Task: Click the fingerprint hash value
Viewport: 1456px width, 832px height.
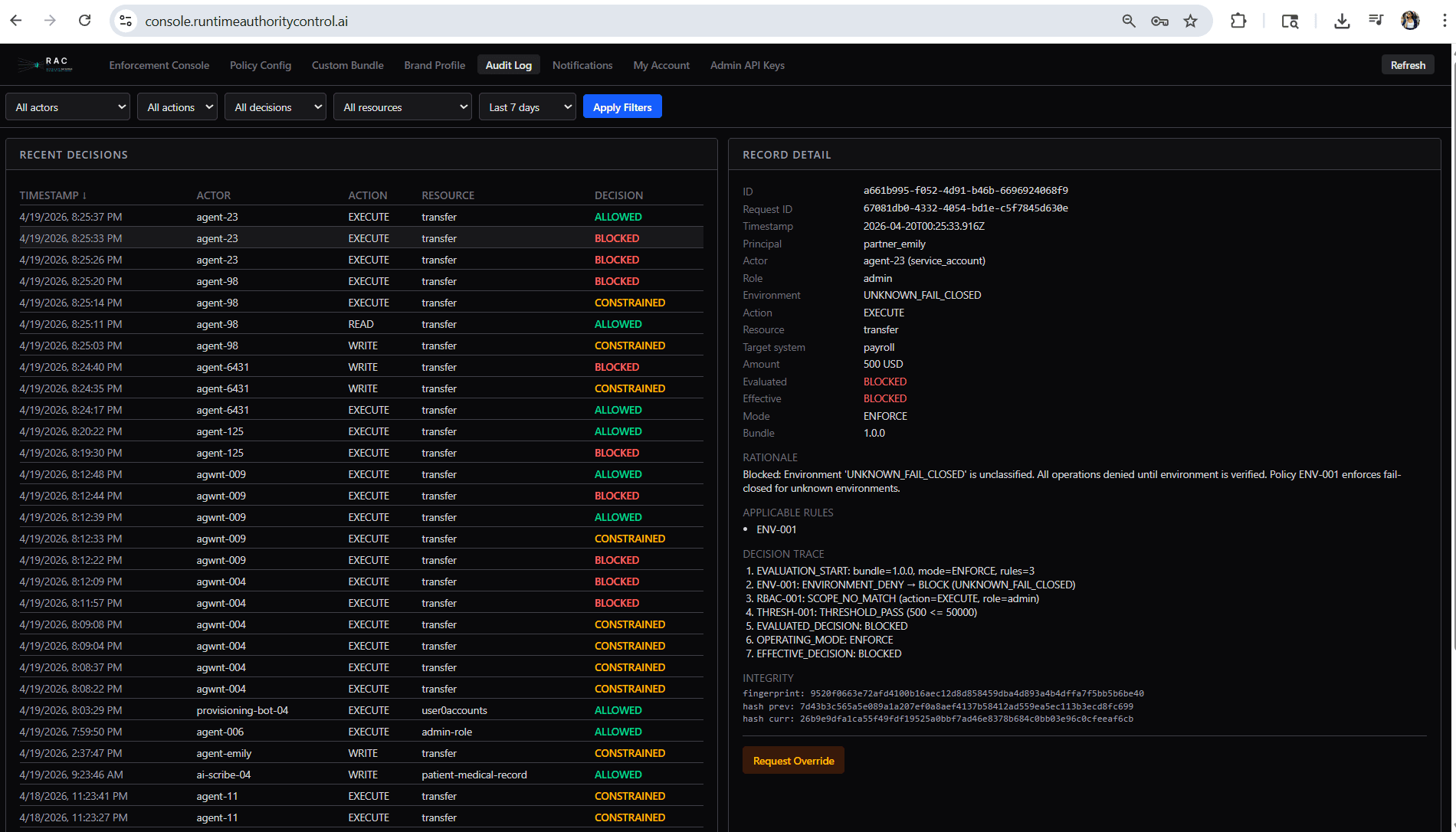Action: click(977, 693)
